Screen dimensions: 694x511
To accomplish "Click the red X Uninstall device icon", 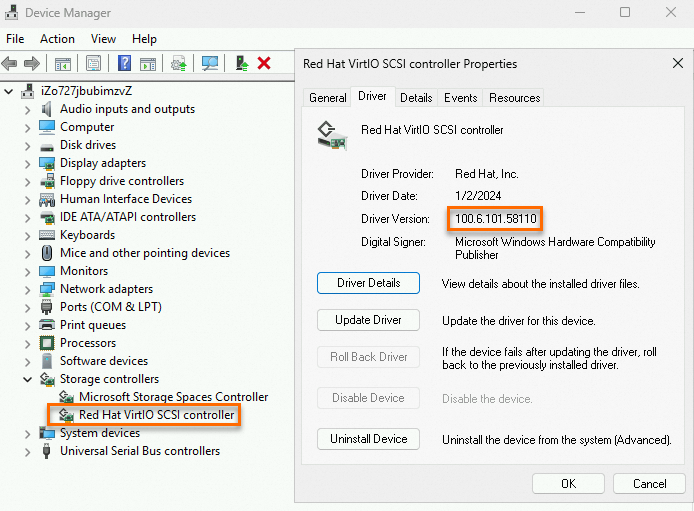I will (264, 63).
